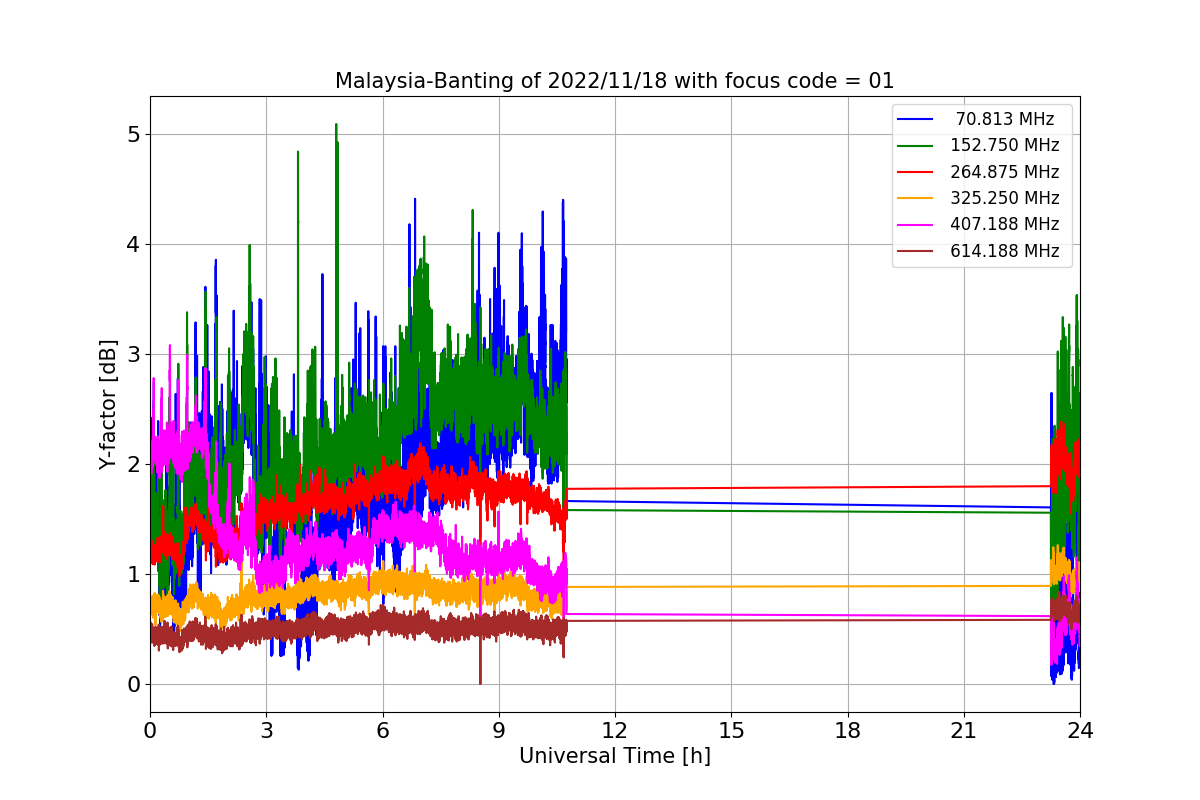The width and height of the screenshot is (1200, 800).
Task: Click the y-axis tick label 1
Action: 133,574
